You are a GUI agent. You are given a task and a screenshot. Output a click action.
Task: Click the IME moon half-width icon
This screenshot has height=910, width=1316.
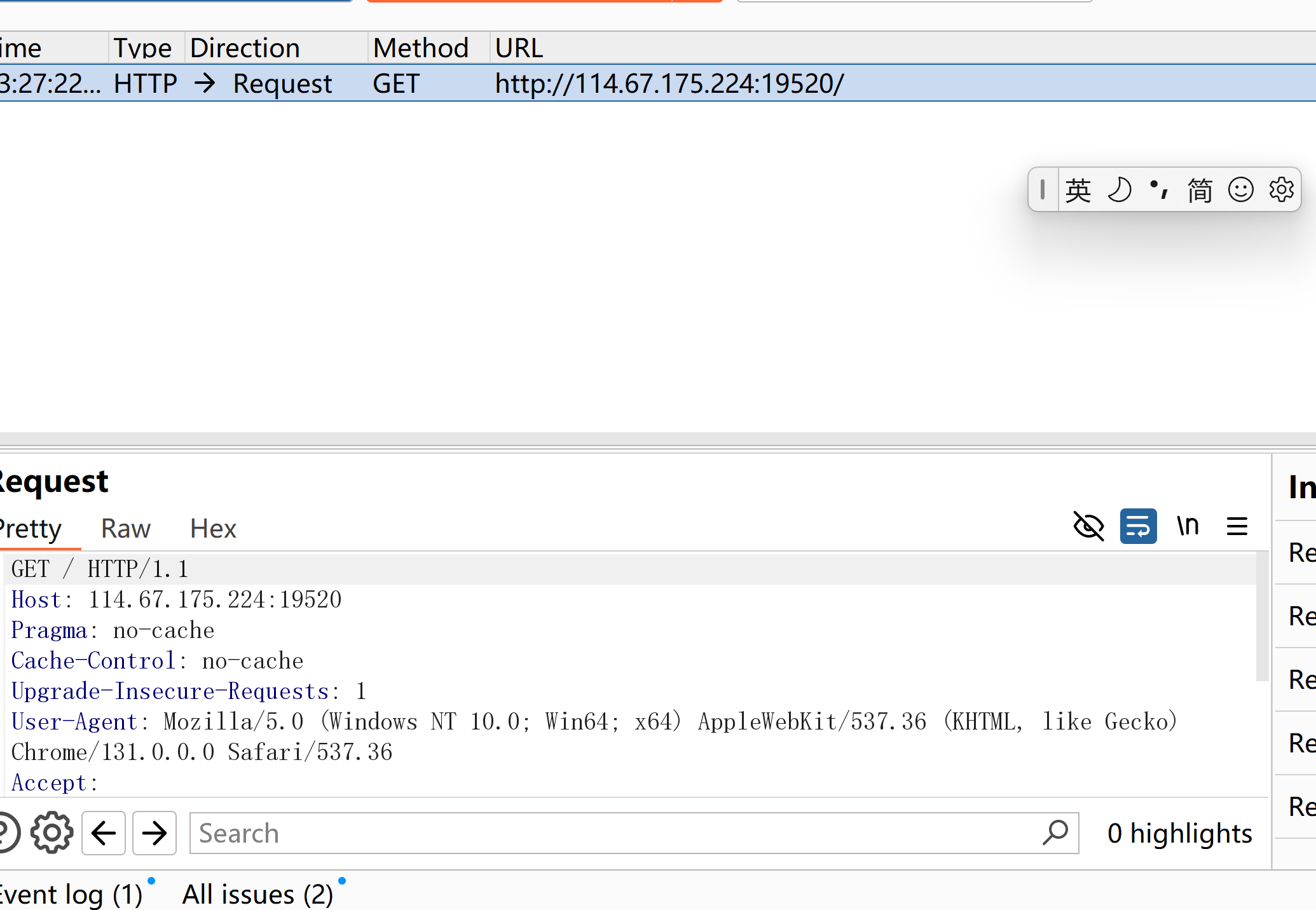[1119, 190]
